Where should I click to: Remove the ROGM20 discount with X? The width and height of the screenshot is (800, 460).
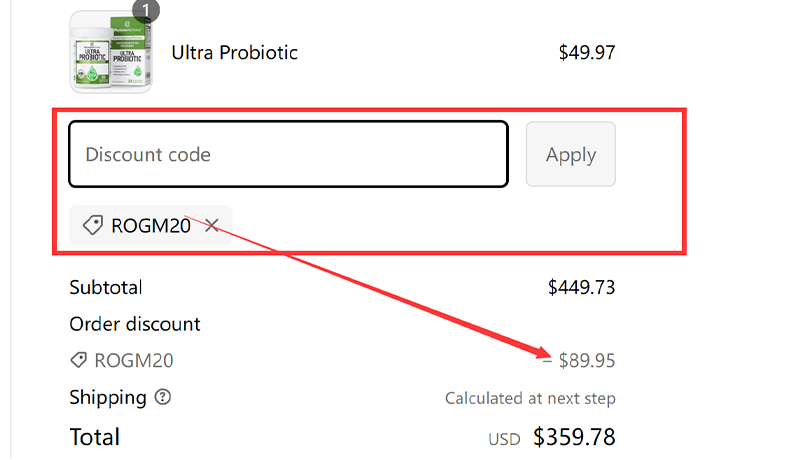tap(211, 226)
